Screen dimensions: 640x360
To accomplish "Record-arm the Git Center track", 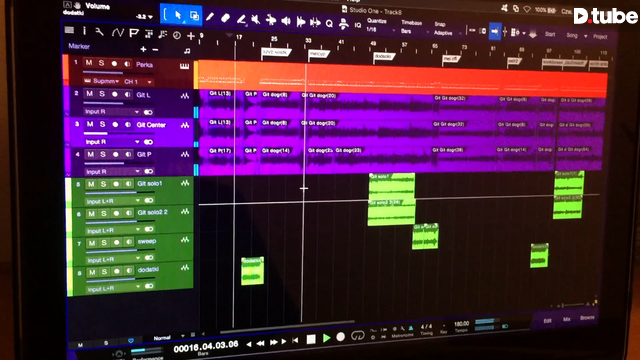I will 115,124.
